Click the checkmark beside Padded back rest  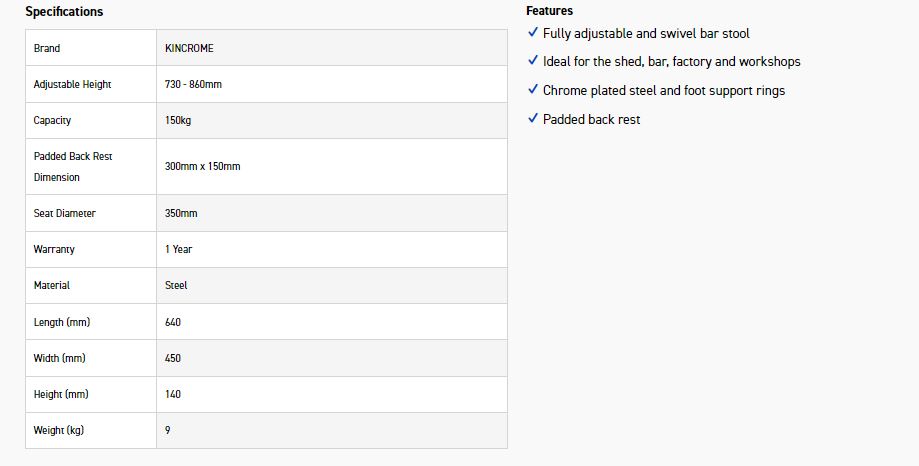[532, 119]
